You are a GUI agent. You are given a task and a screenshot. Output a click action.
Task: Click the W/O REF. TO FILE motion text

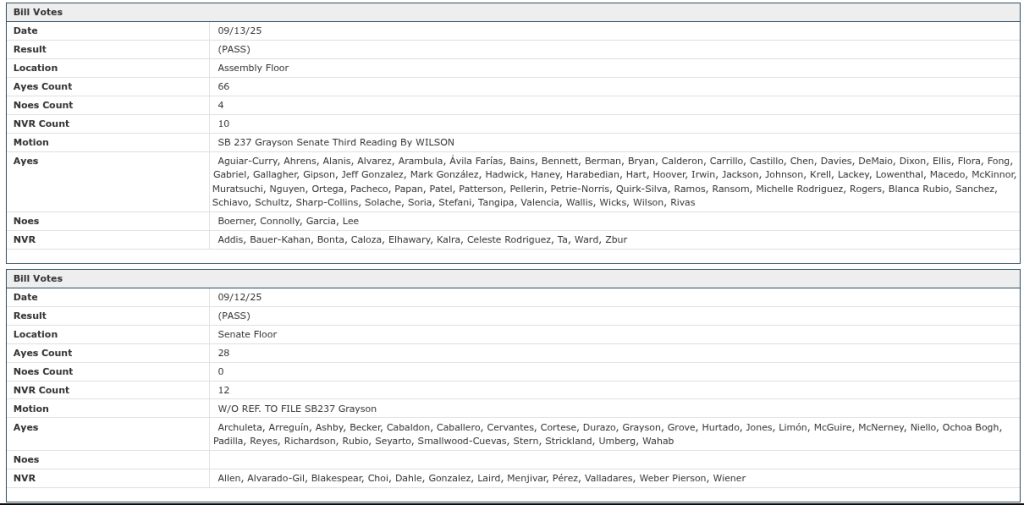coord(297,409)
